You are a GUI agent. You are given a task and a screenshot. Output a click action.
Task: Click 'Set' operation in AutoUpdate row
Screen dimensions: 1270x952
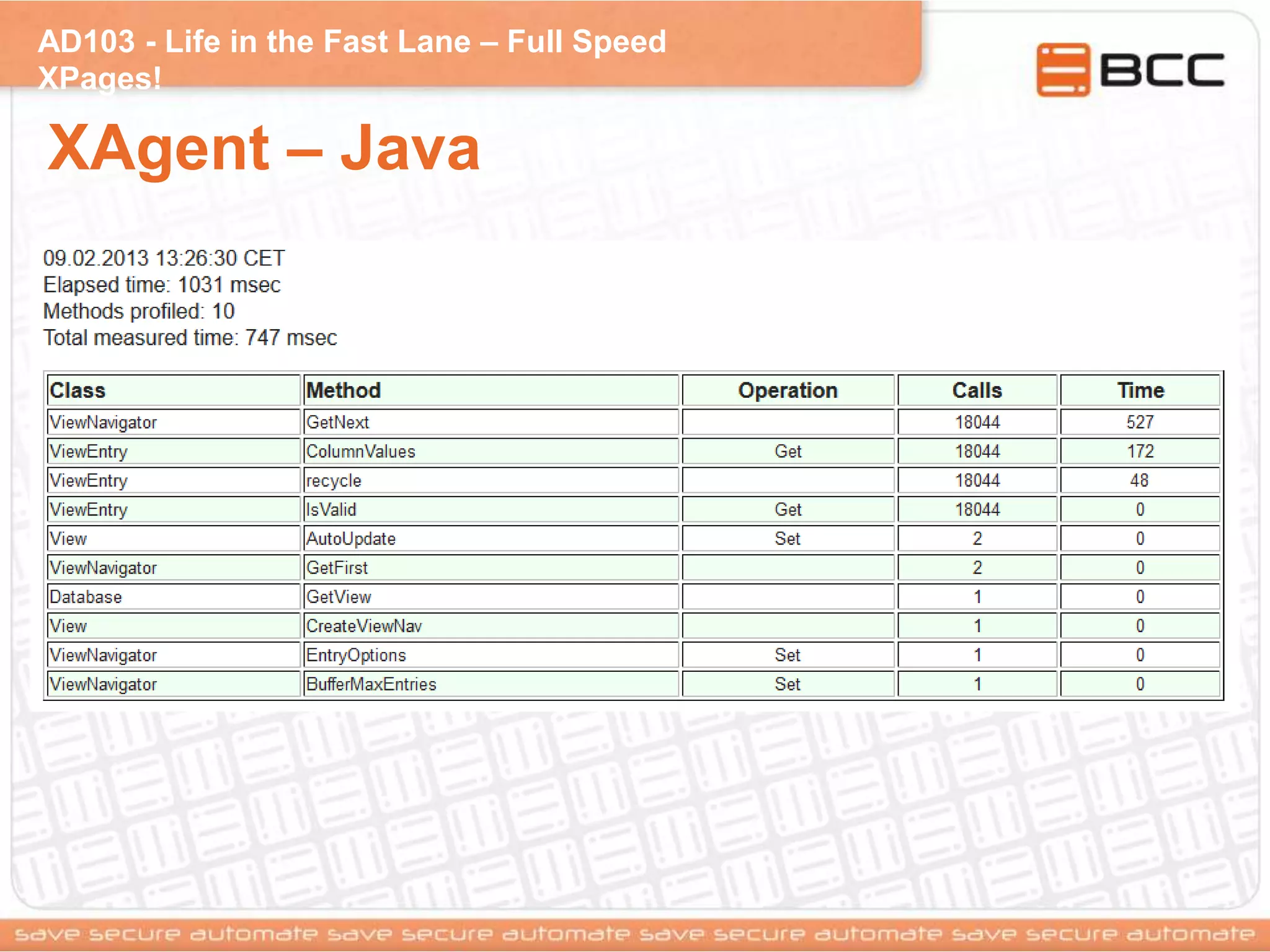[788, 539]
